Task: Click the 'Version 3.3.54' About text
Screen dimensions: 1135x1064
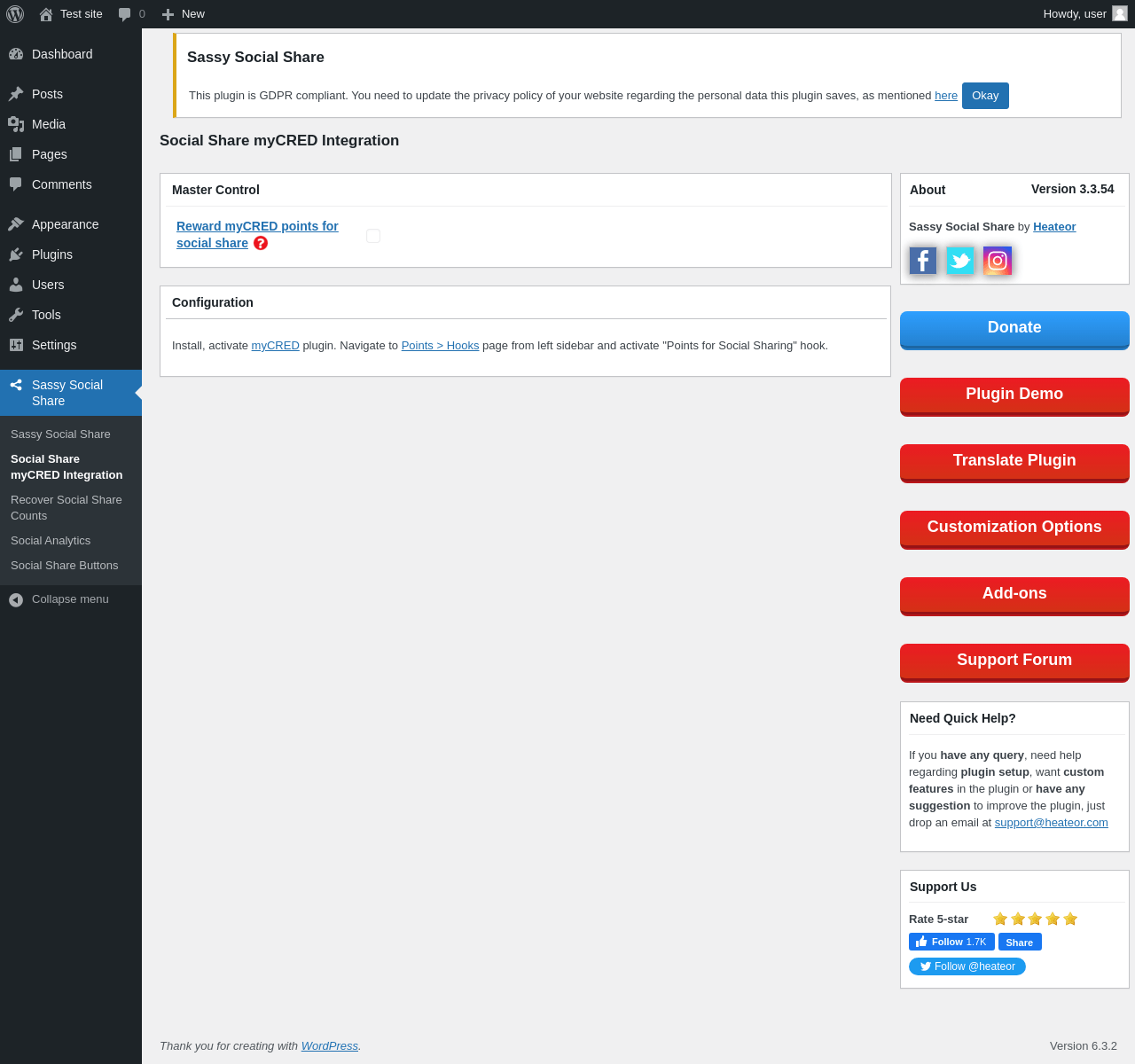Action: (1072, 189)
